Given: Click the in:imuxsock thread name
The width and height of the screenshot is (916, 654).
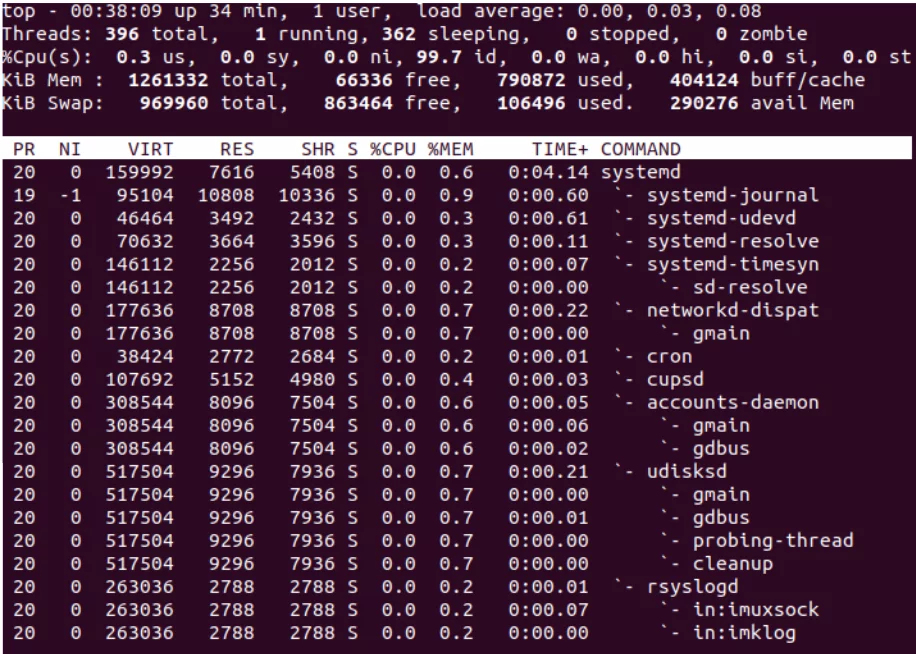Looking at the screenshot, I should pyautogui.click(x=756, y=610).
